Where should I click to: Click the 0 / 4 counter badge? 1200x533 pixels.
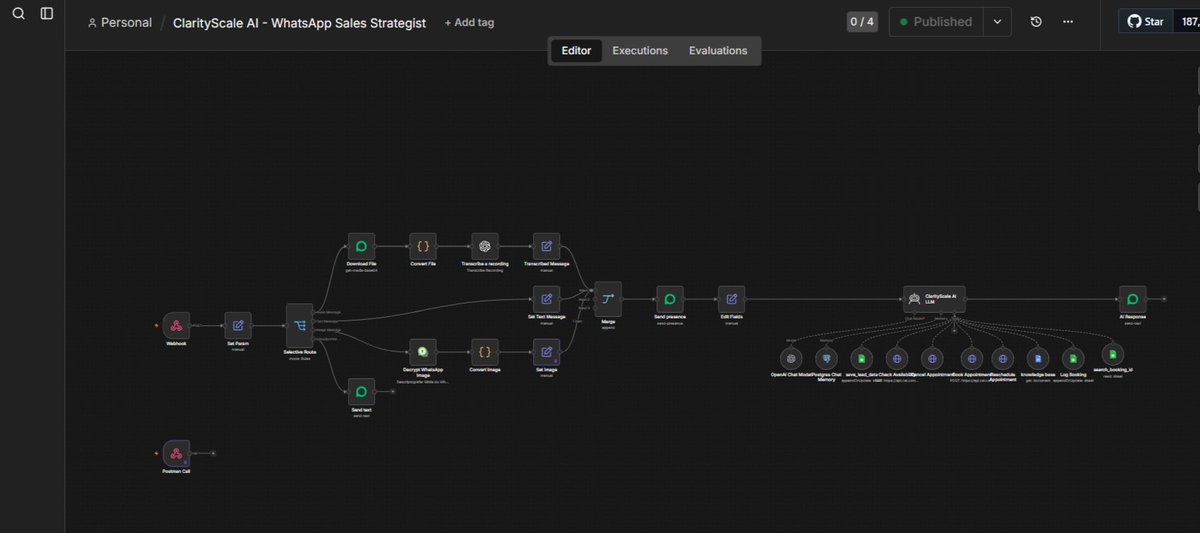tap(862, 21)
